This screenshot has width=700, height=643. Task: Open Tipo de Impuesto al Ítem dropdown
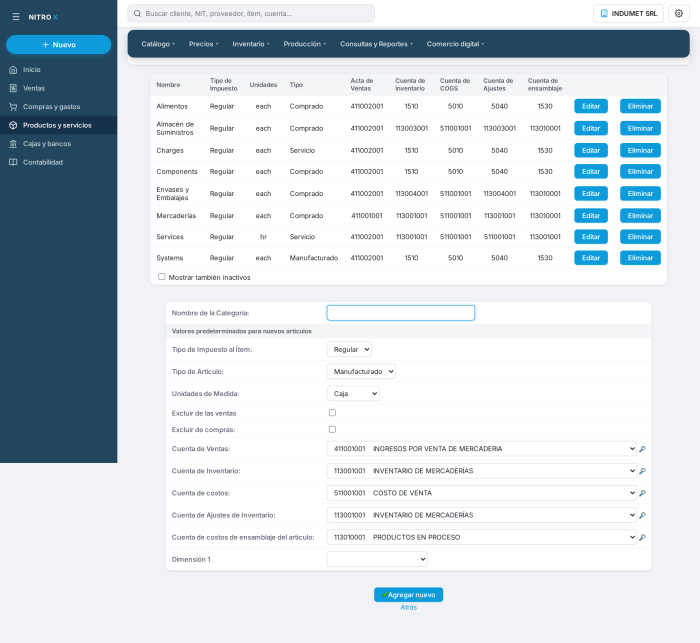(x=349, y=349)
